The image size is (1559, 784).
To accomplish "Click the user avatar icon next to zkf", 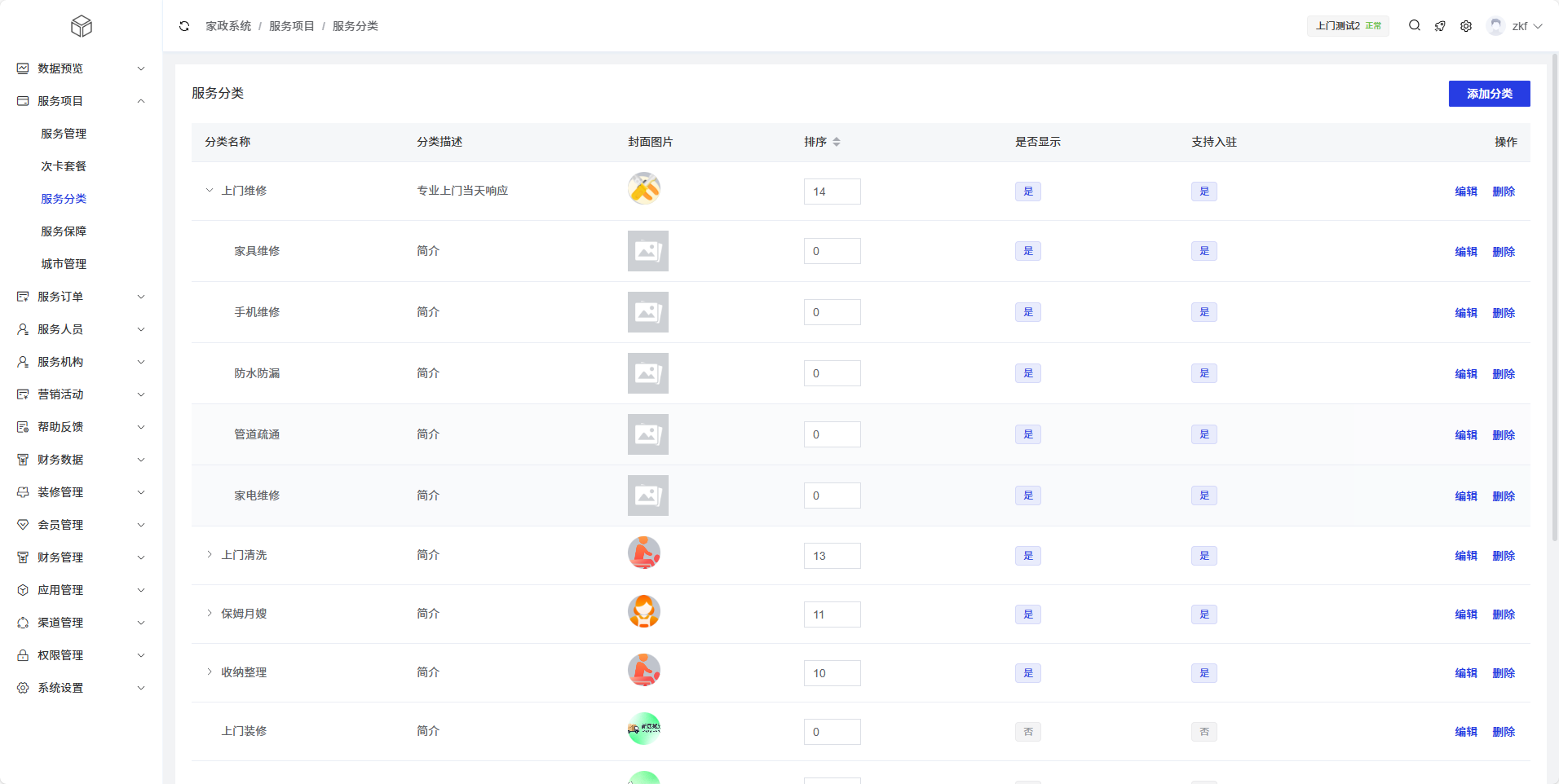I will (1495, 26).
